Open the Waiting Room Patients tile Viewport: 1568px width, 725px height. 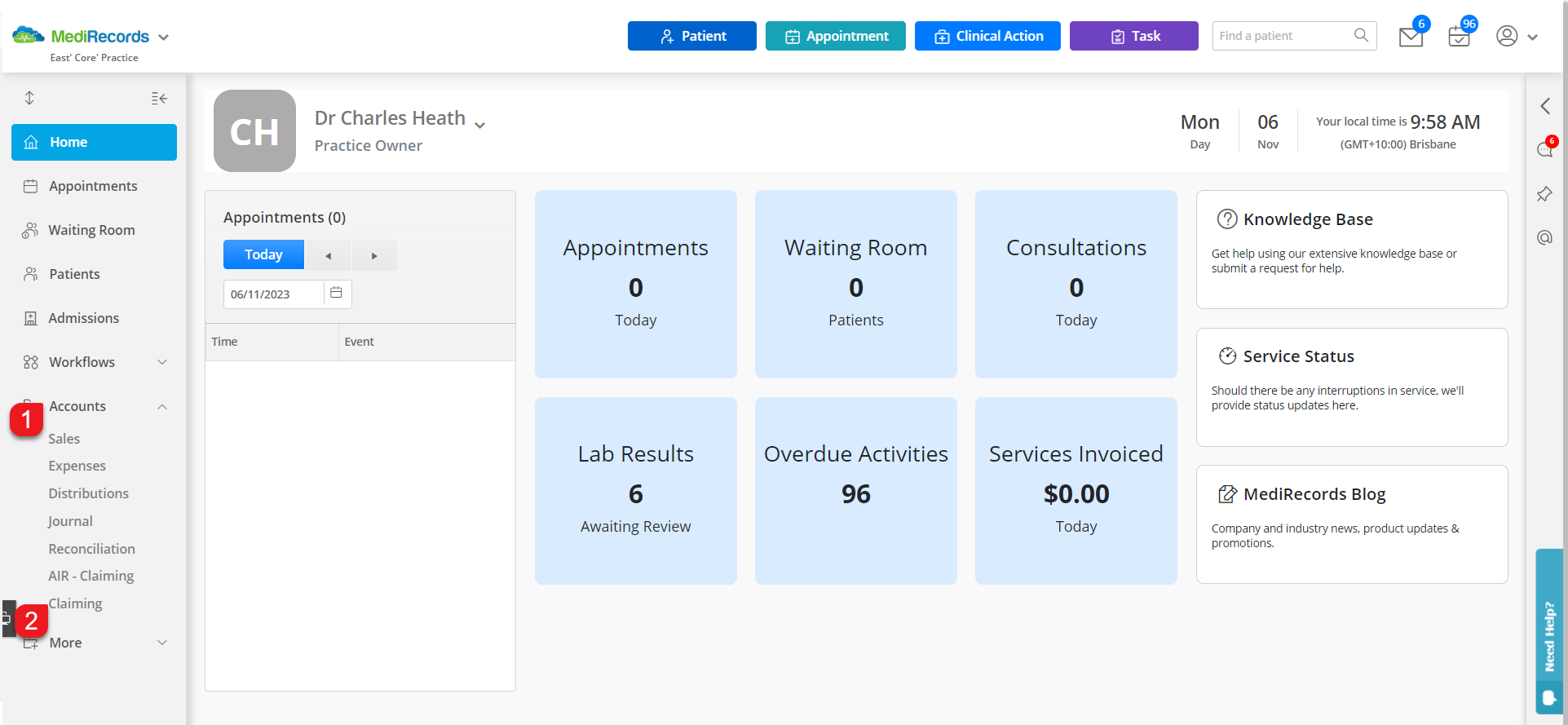[855, 284]
